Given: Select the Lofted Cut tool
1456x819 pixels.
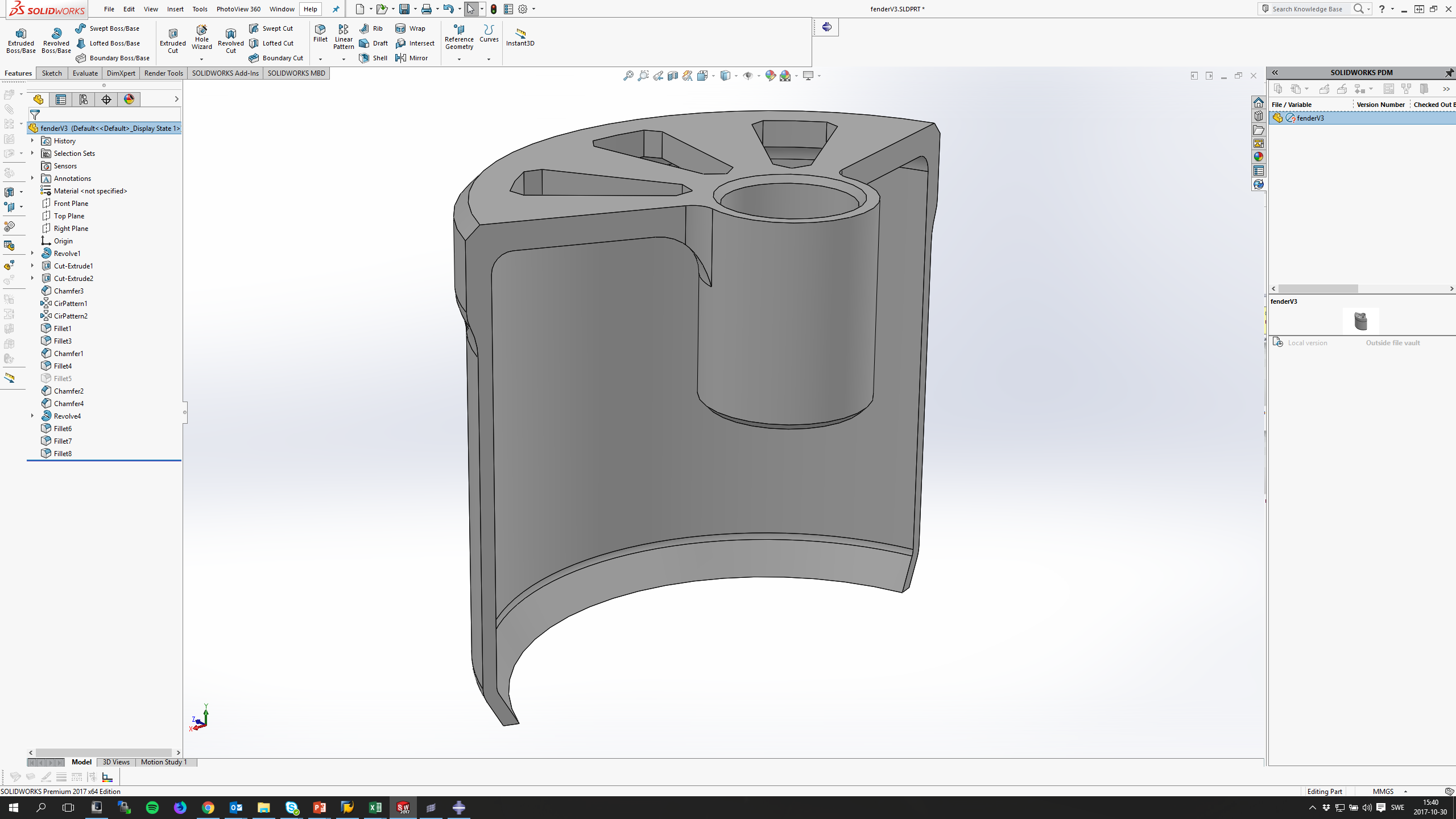Looking at the screenshot, I should click(x=272, y=43).
